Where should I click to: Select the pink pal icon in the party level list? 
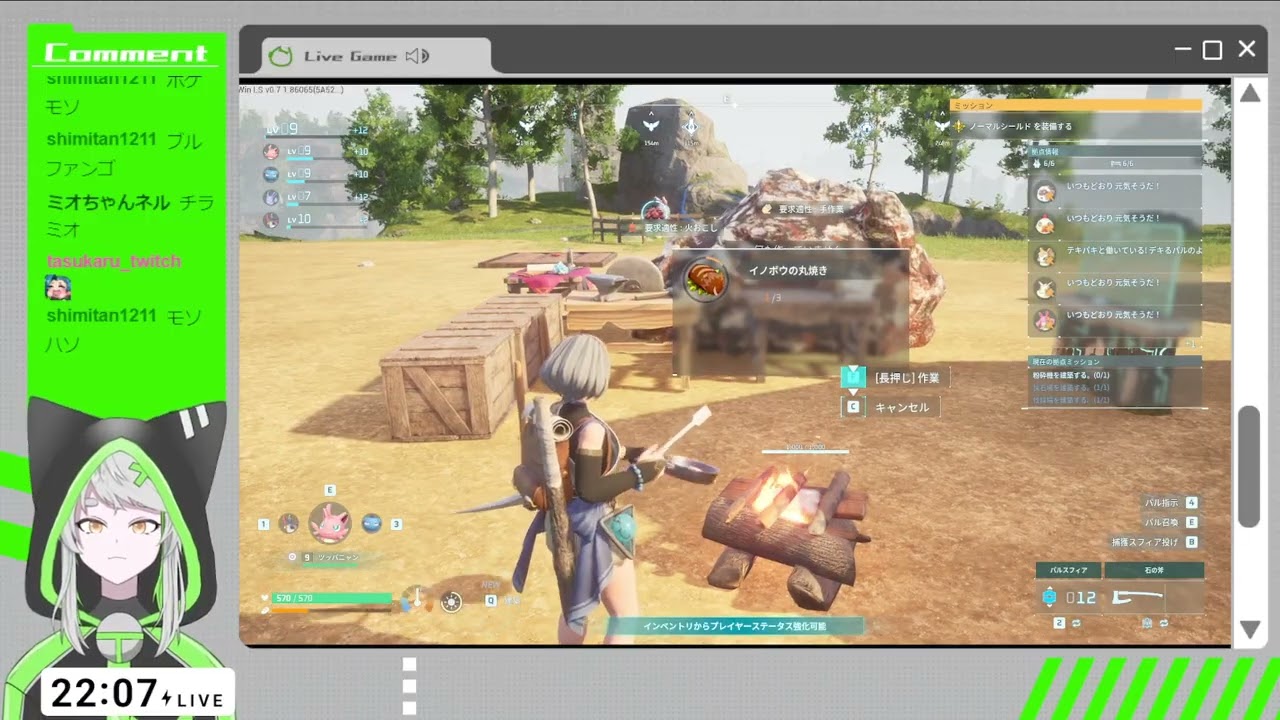[x=270, y=152]
